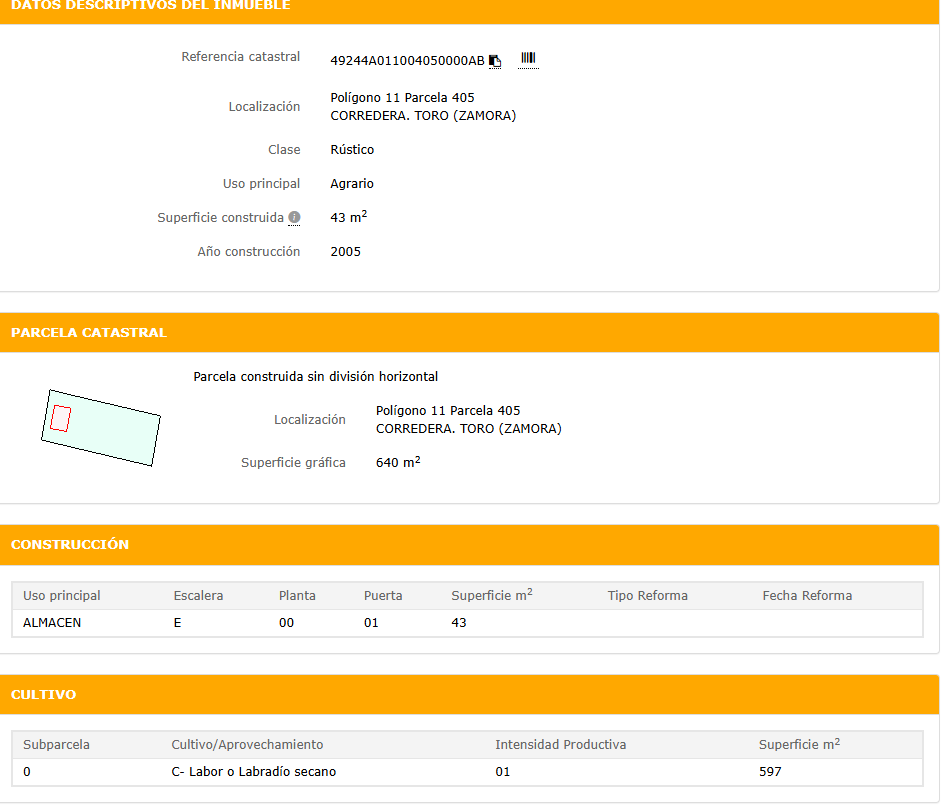Click the Tipo Reforma column header
The height and width of the screenshot is (811, 946).
pyautogui.click(x=647, y=596)
